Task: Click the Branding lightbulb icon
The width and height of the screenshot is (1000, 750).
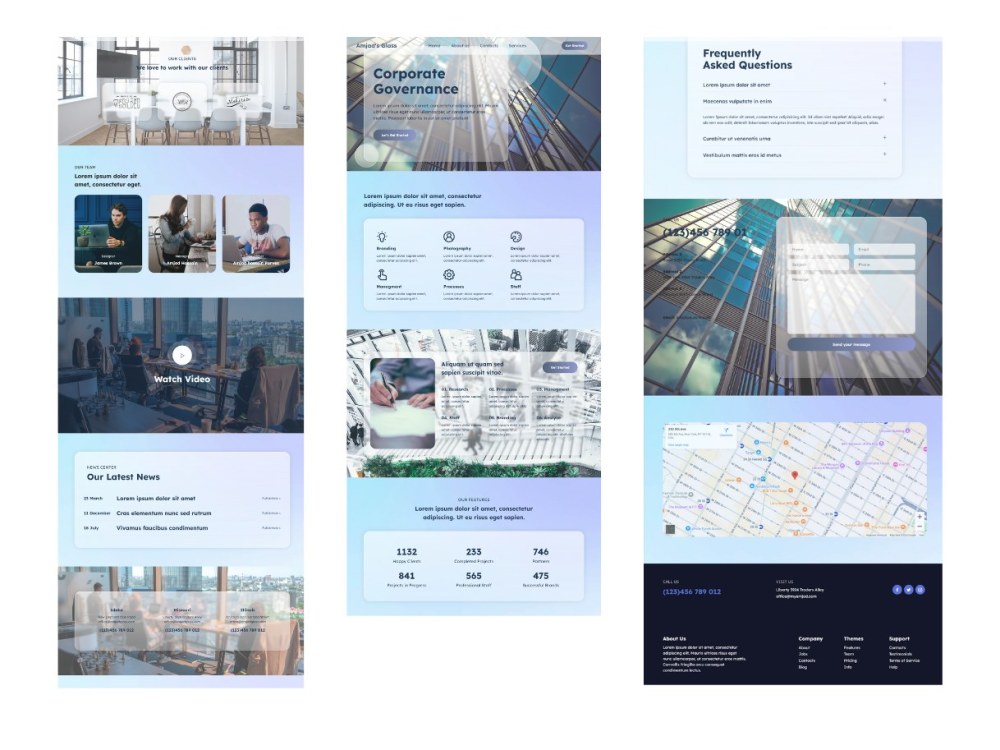Action: [x=381, y=237]
